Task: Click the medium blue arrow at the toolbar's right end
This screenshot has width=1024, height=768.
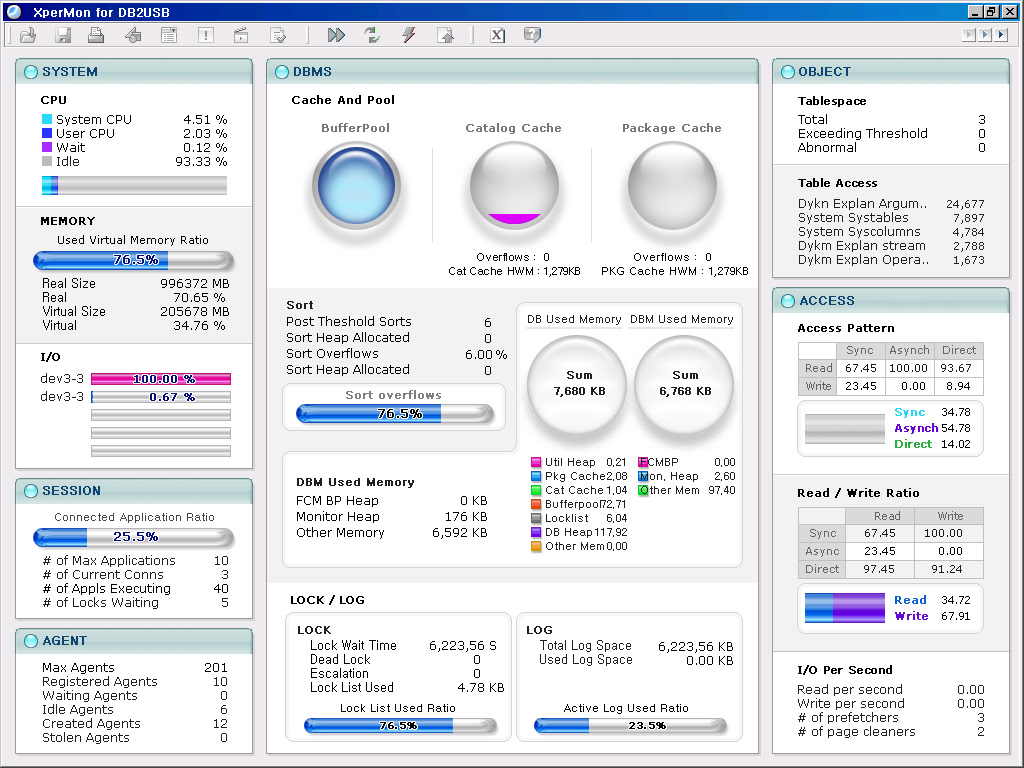Action: click(985, 35)
